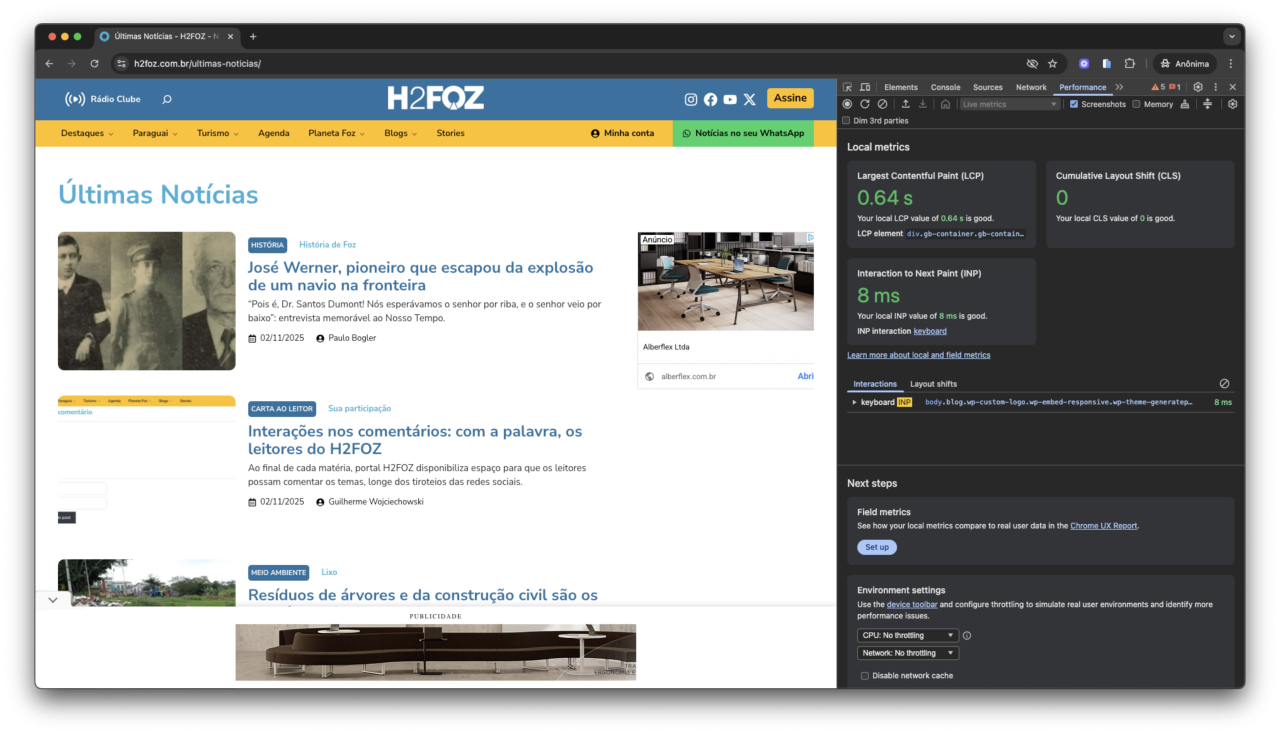
Task: Open the CPU throttling dropdown
Action: click(x=907, y=635)
